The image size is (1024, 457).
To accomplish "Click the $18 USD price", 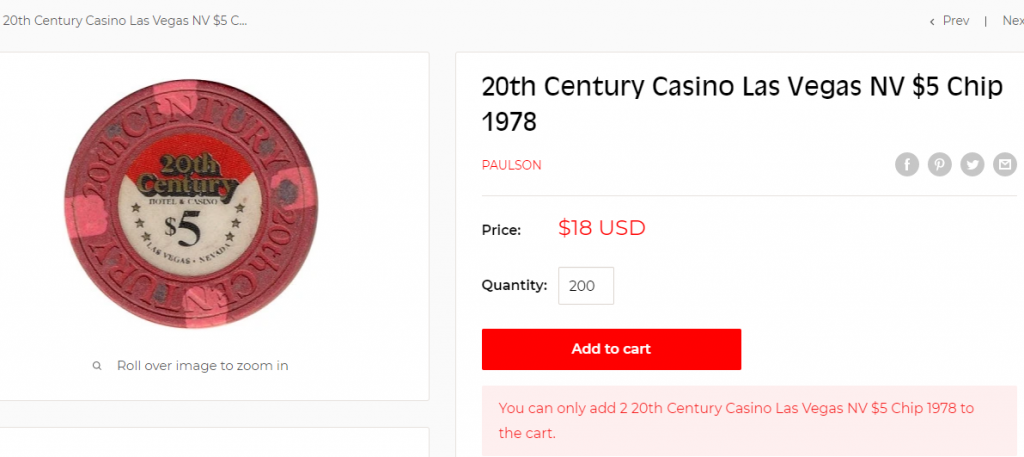I will (x=601, y=228).
